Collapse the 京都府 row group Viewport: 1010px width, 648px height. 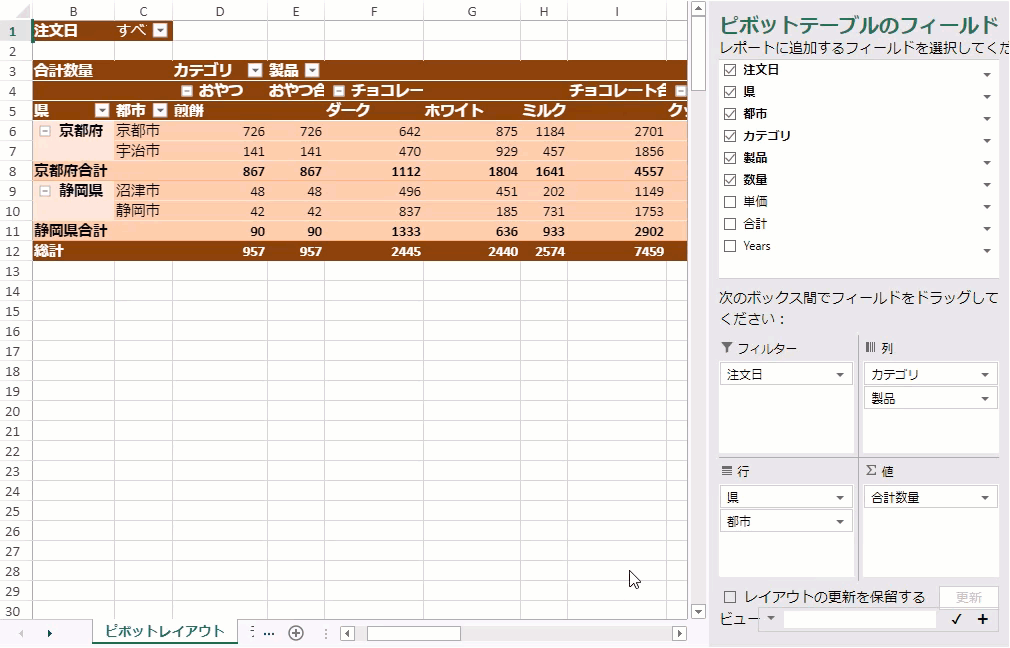point(44,131)
